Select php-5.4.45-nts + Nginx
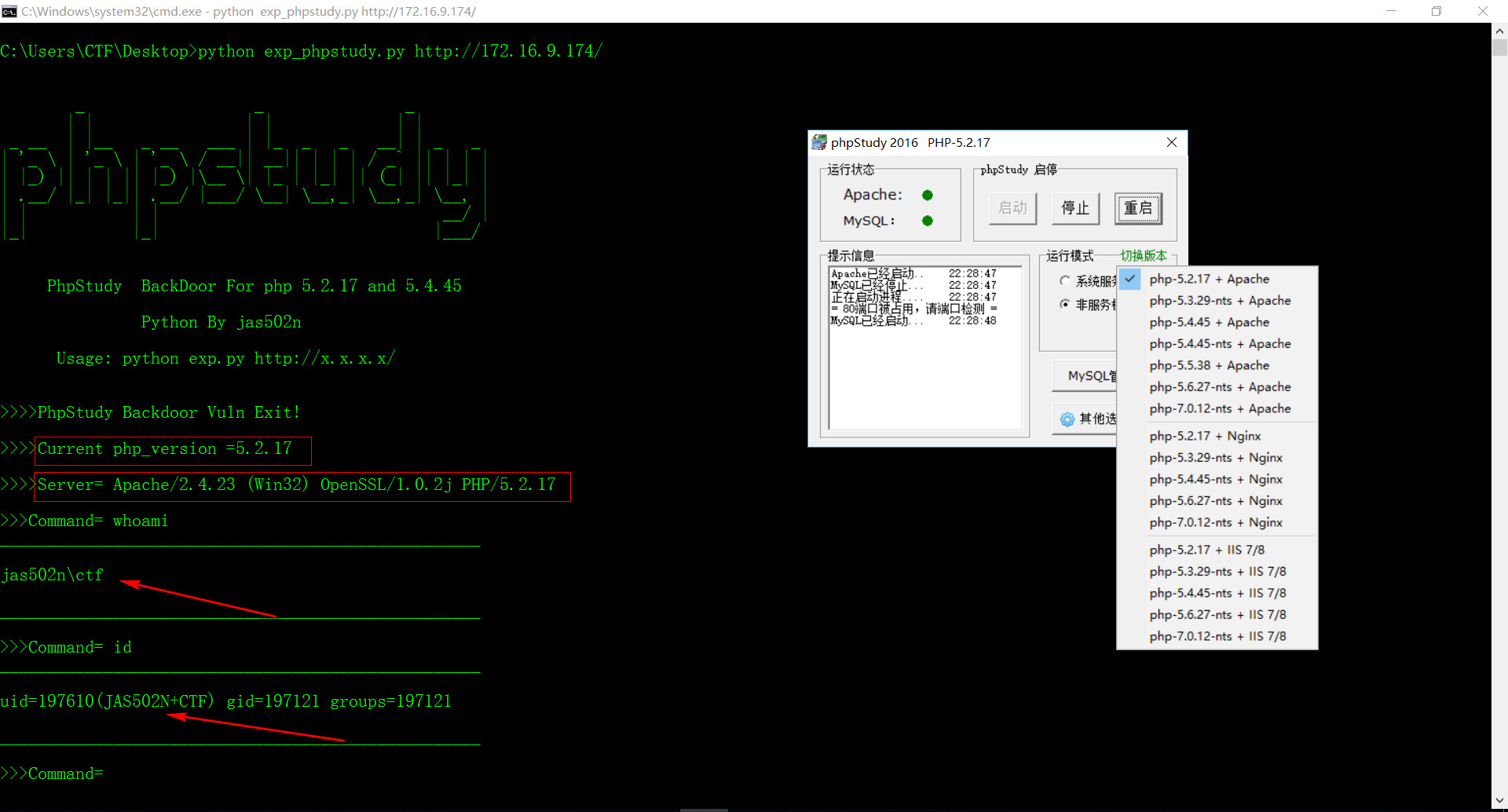Image resolution: width=1508 pixels, height=812 pixels. 1217,479
